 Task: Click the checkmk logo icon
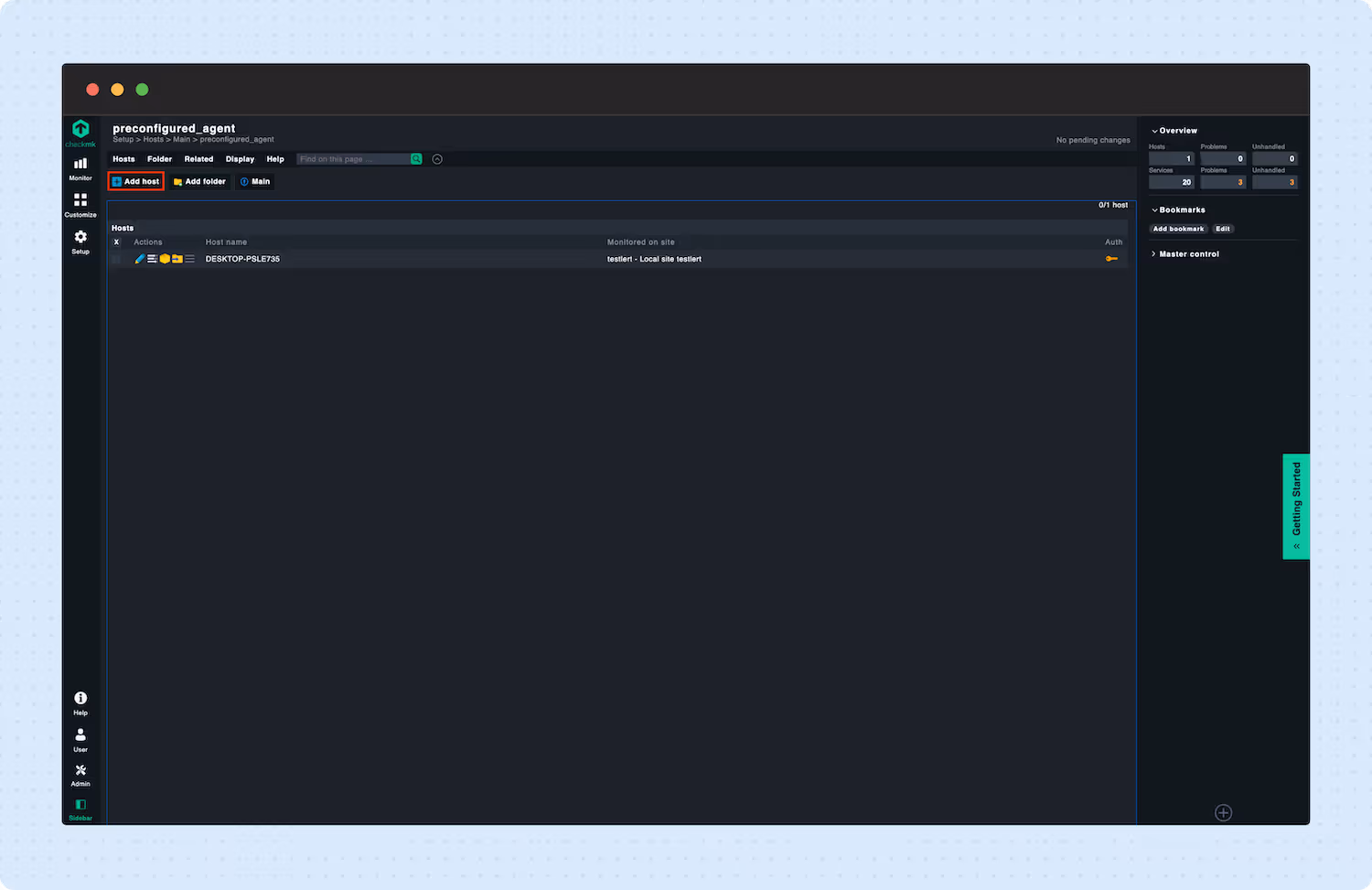(80, 131)
